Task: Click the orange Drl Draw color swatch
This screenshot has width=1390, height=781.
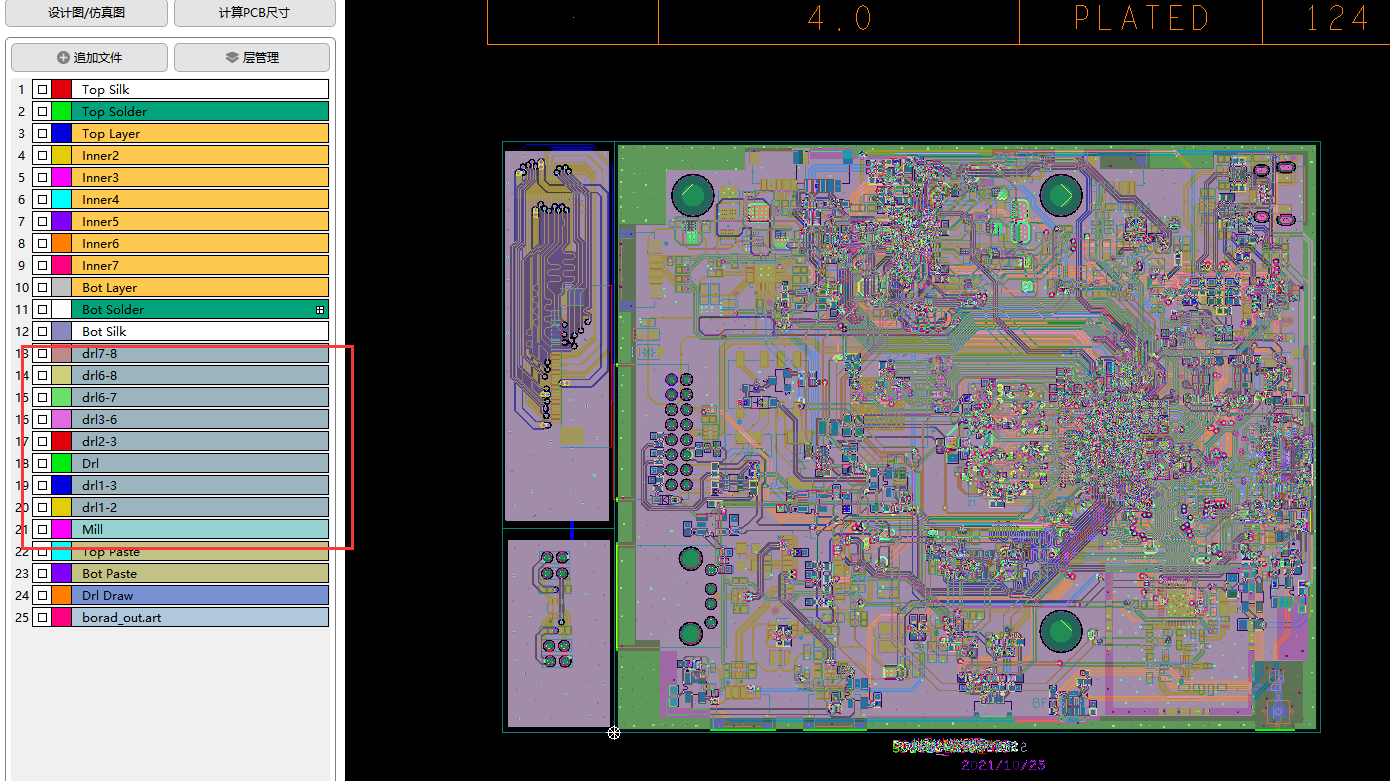Action: click(62, 596)
